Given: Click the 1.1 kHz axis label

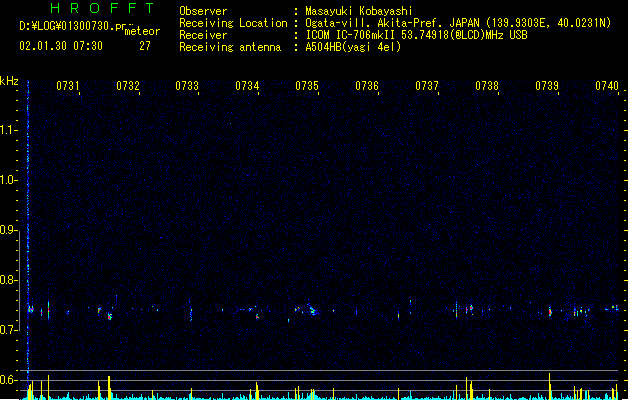Looking at the screenshot, I should (8, 130).
